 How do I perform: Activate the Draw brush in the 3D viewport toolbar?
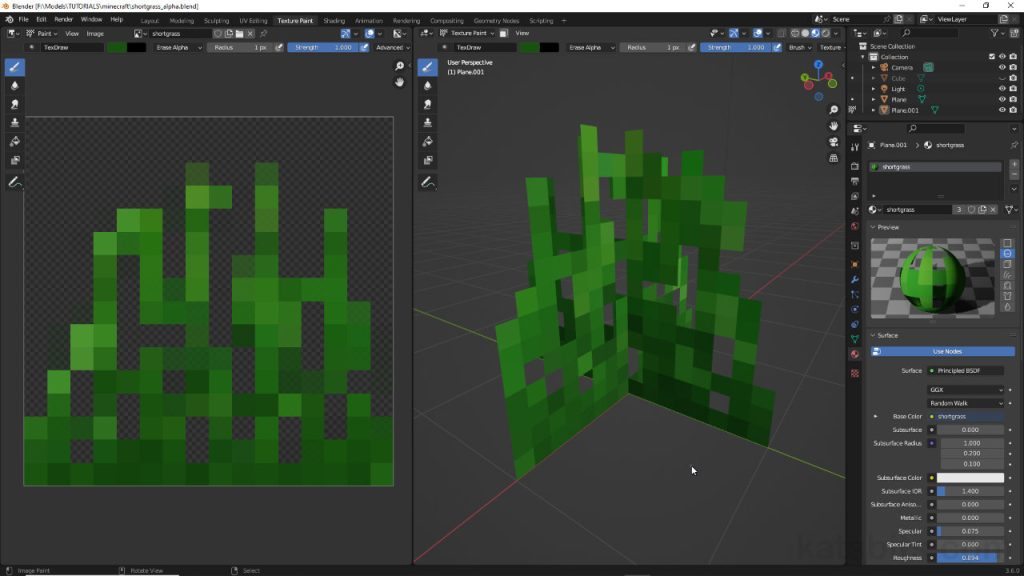coord(428,68)
